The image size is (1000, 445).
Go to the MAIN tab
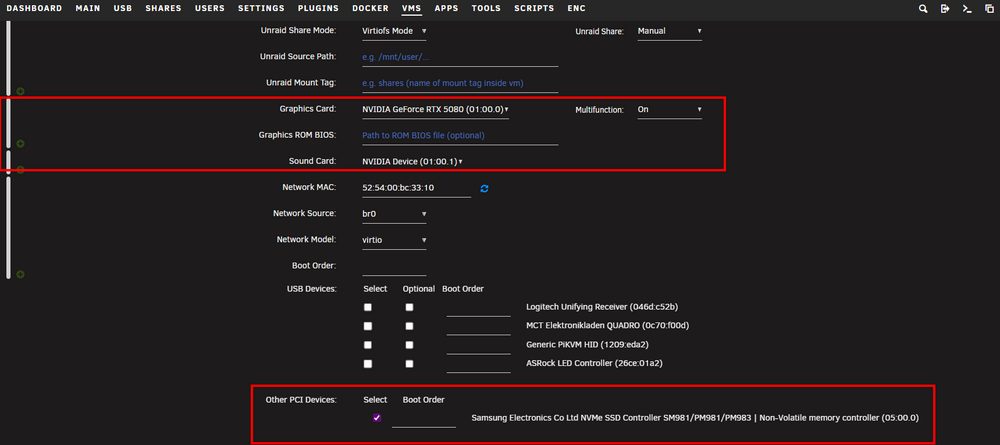click(88, 9)
